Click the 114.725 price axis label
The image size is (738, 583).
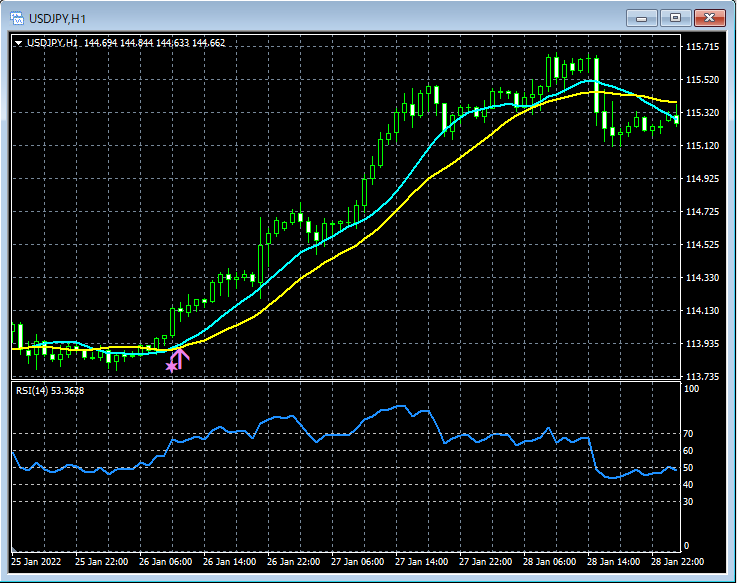tap(702, 211)
